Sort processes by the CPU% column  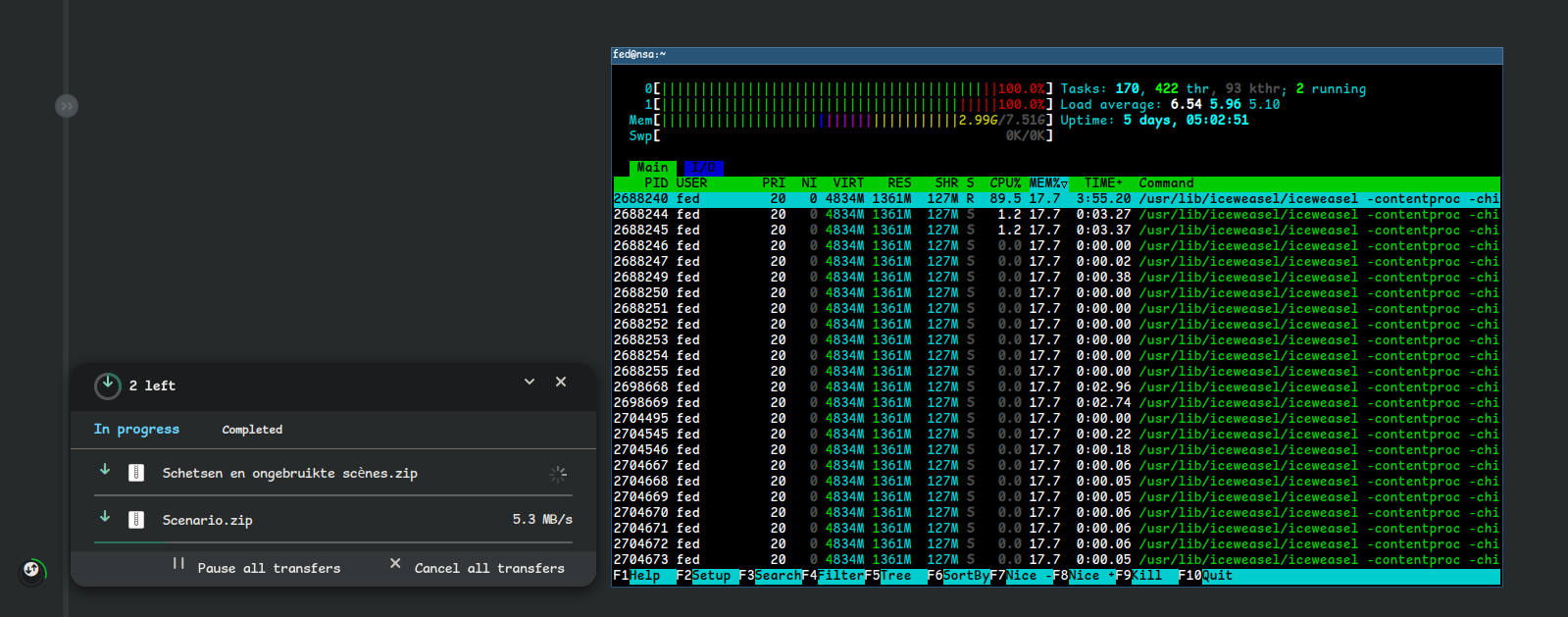pos(1004,183)
